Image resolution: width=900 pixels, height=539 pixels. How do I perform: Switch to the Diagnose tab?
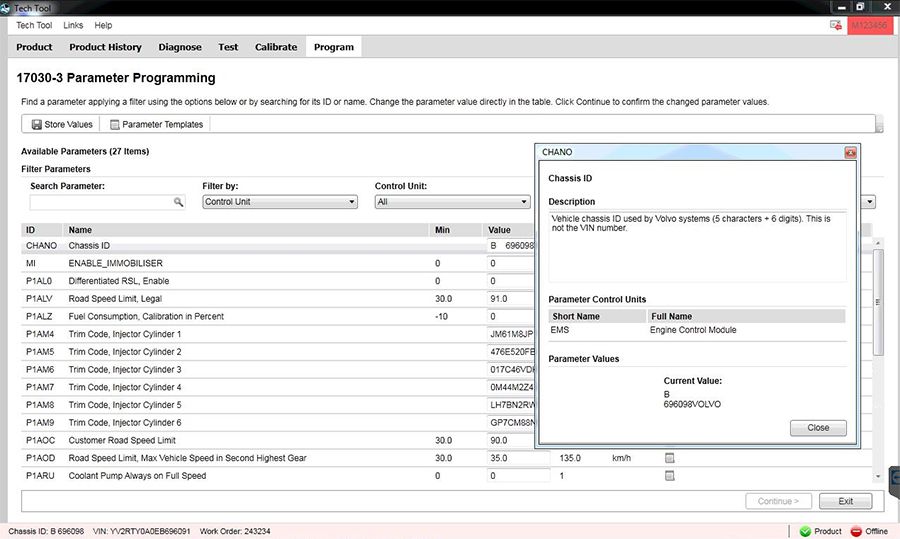pyautogui.click(x=180, y=47)
